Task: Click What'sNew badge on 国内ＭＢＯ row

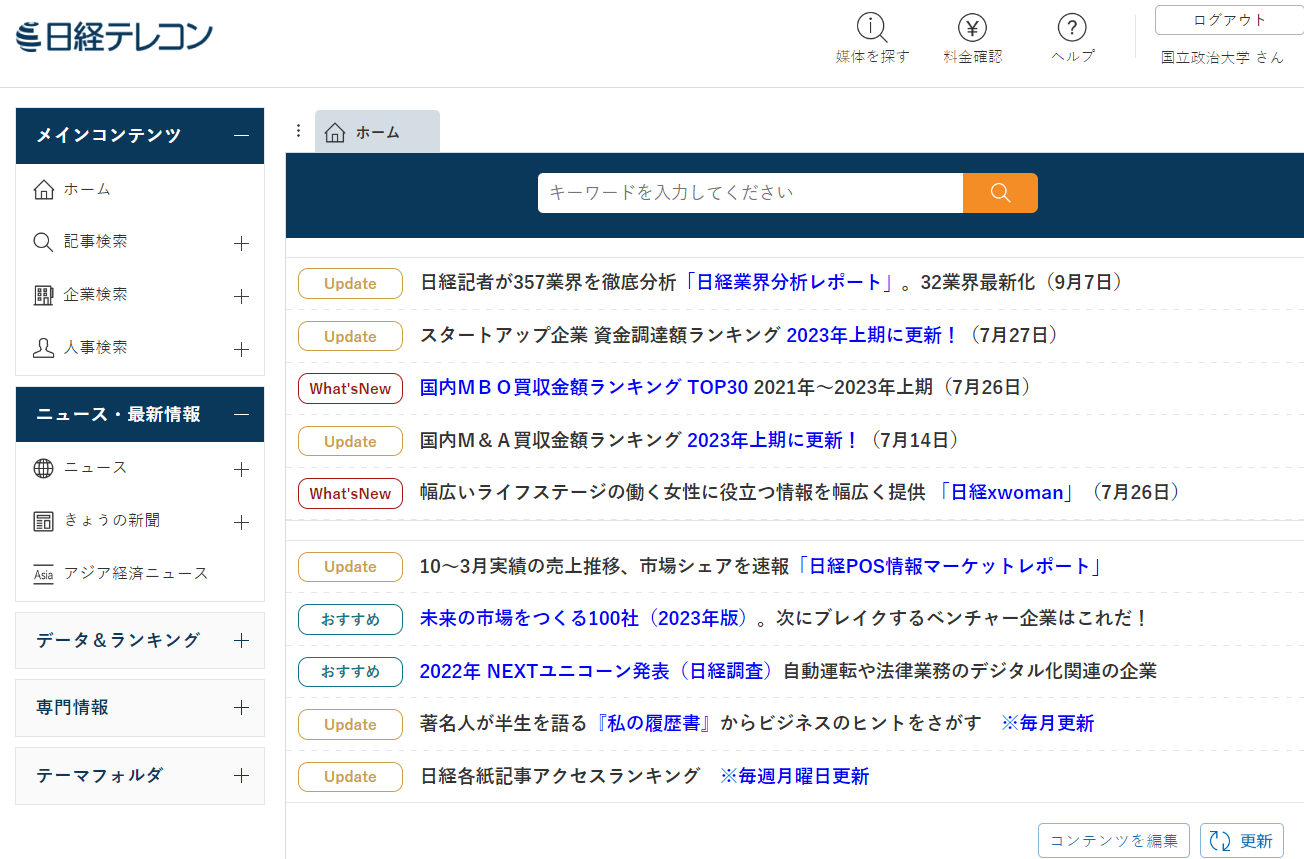Action: click(x=350, y=389)
